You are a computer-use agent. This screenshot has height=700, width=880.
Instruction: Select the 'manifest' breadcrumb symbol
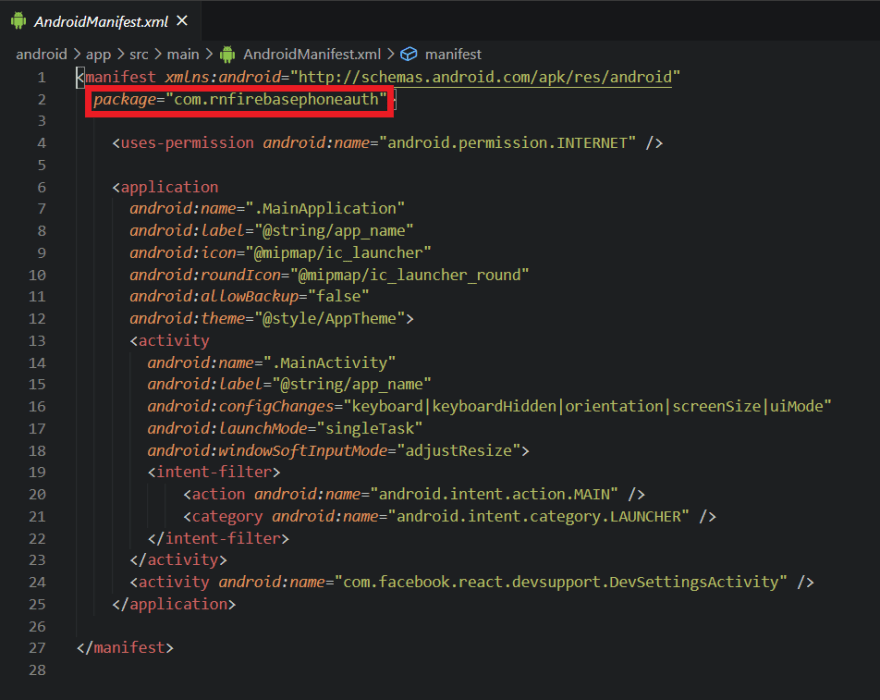(x=453, y=54)
